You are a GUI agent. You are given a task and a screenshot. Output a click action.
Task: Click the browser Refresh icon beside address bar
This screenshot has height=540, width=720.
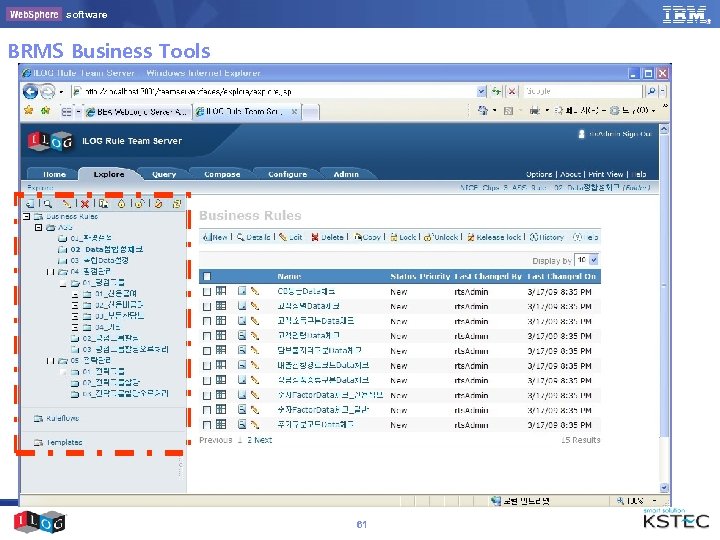496,91
